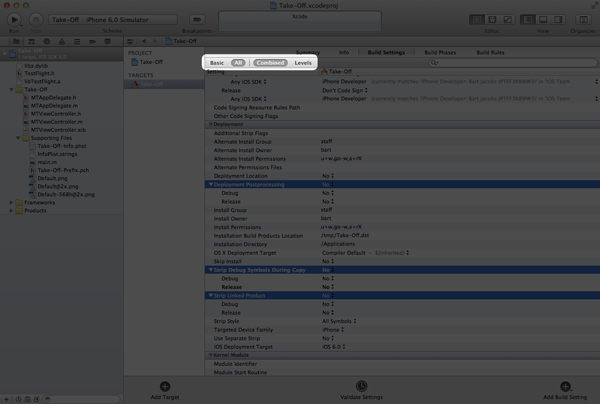Show the utilities pane
Viewport: 600px width, 404px height.
click(x=558, y=20)
